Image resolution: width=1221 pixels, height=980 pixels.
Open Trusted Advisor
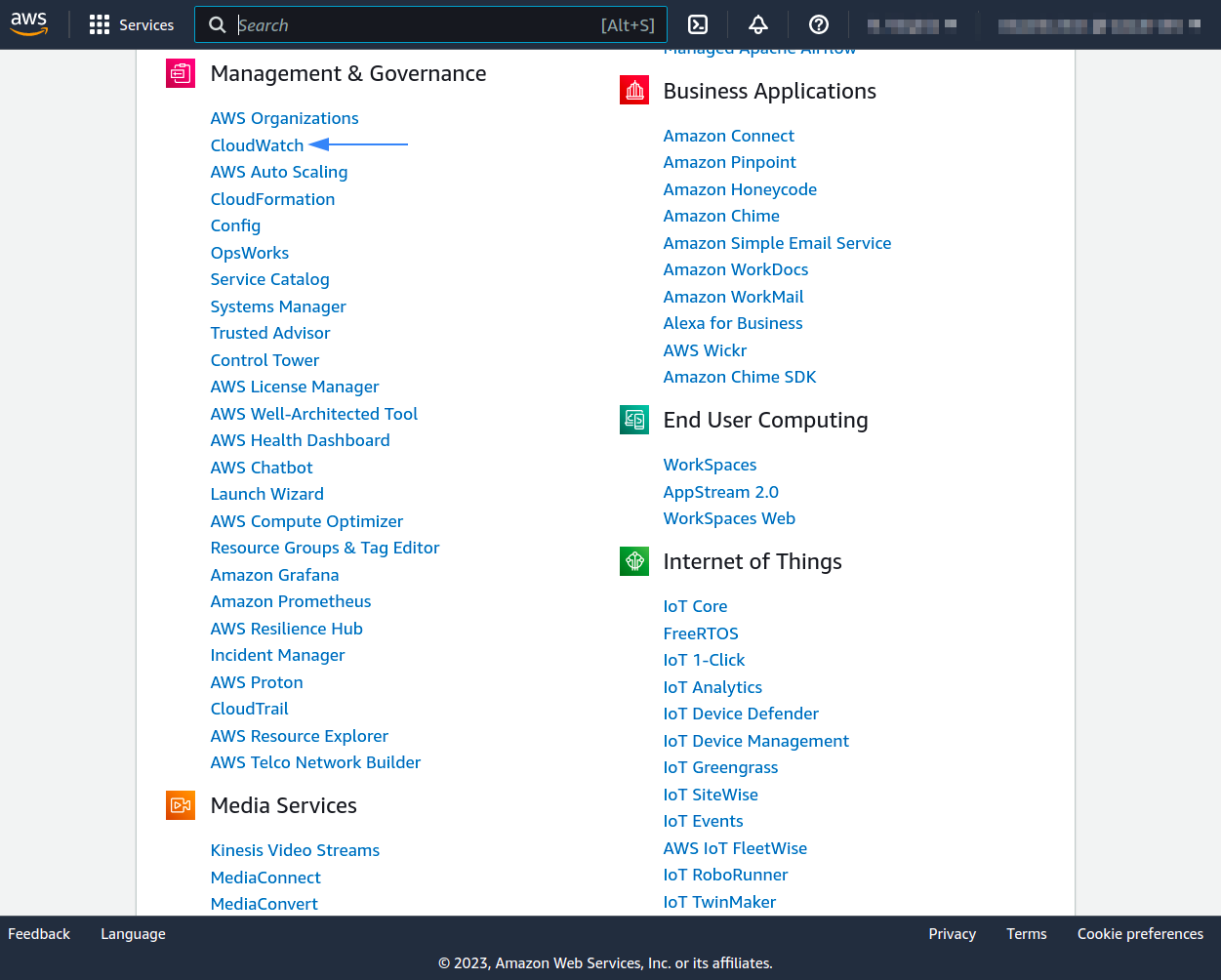[270, 333]
